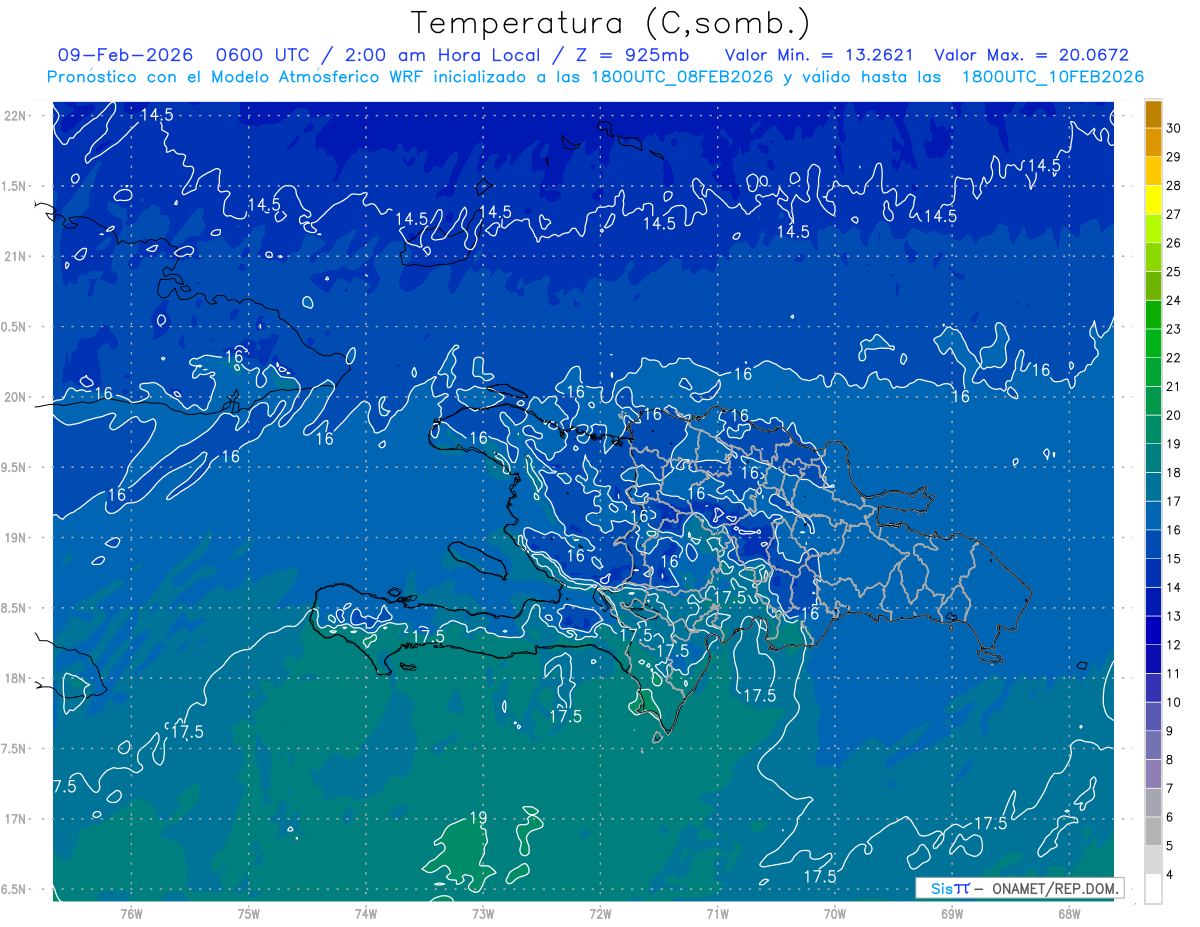This screenshot has height=927, width=1200.
Task: Click the '18N' latitude axis label
Action: click(15, 678)
